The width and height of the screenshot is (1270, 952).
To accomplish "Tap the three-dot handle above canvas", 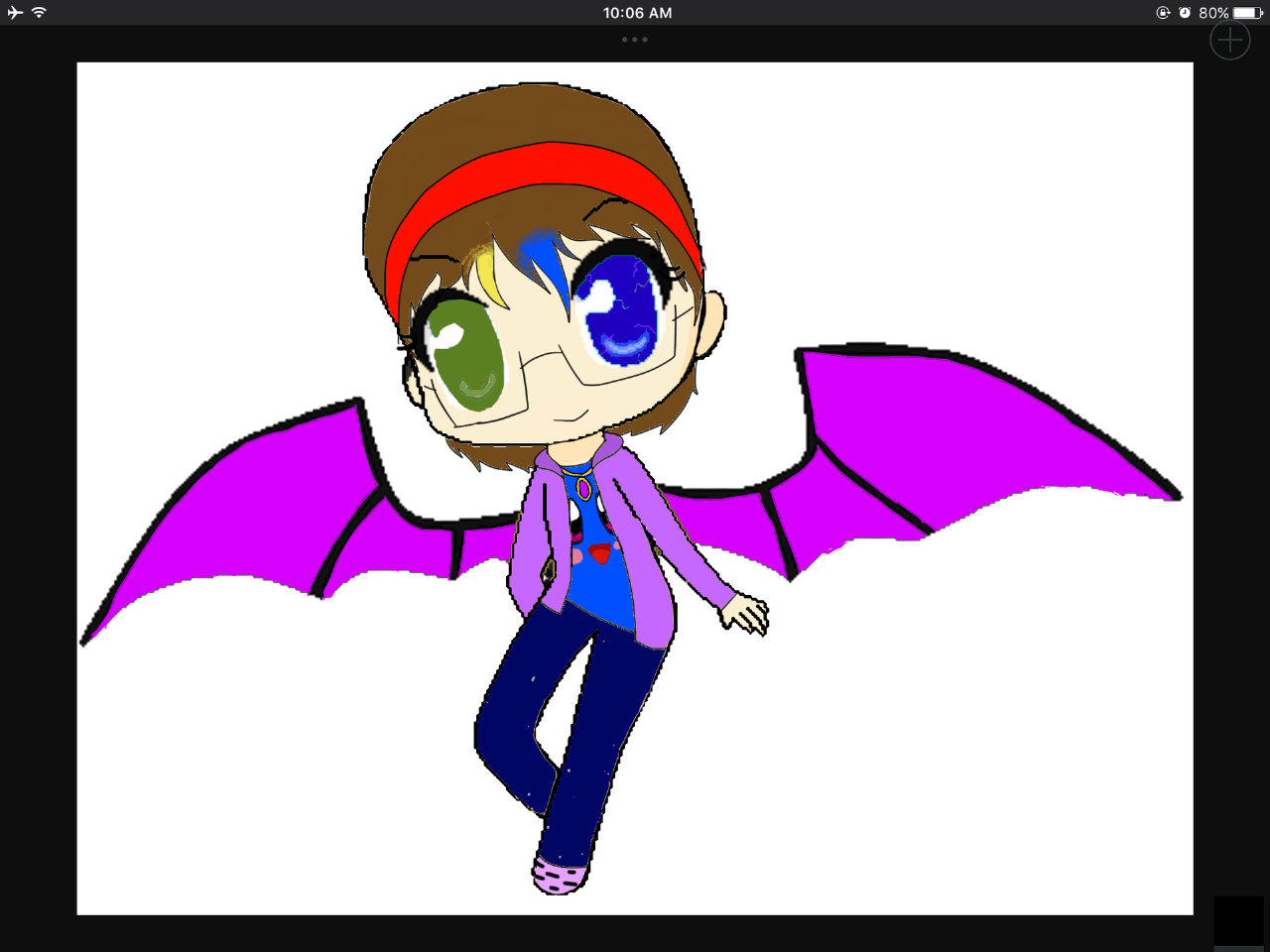I will pyautogui.click(x=635, y=40).
